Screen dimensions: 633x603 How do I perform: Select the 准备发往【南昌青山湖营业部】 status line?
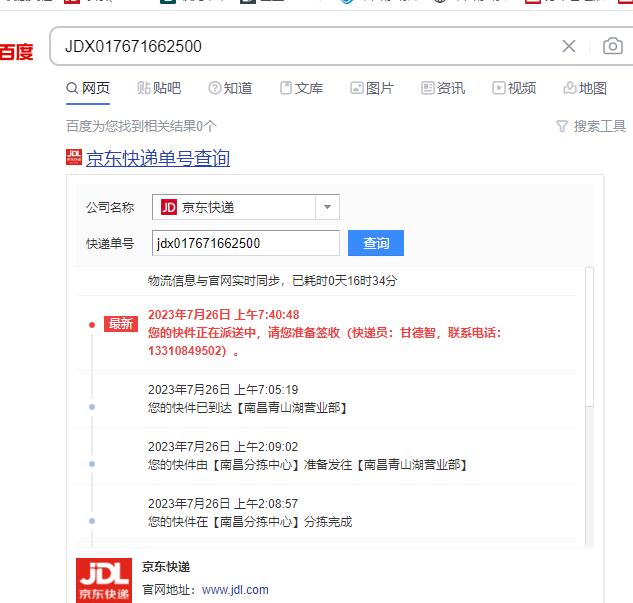point(307,465)
